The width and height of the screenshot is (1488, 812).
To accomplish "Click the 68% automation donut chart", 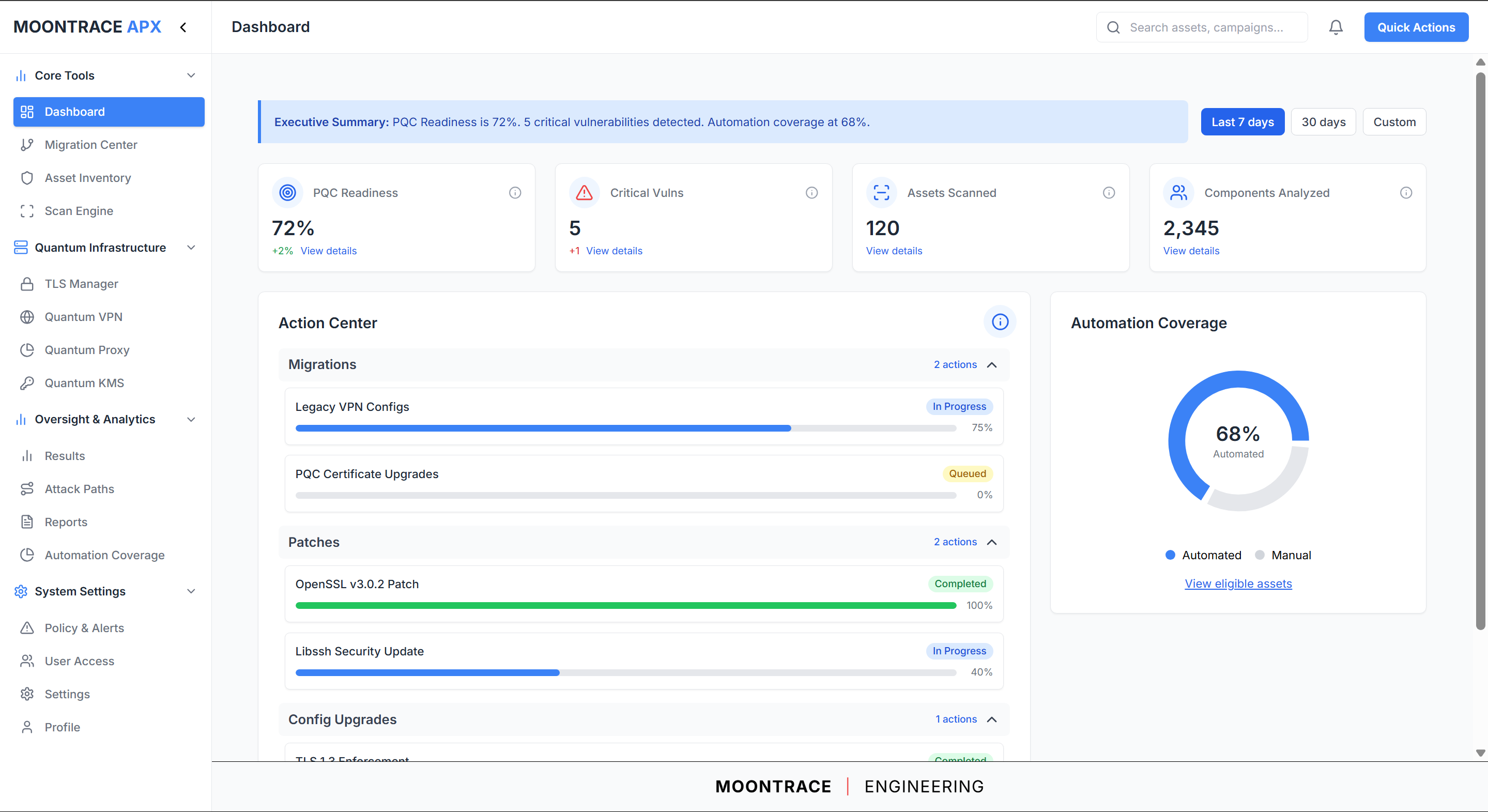I will (1238, 441).
